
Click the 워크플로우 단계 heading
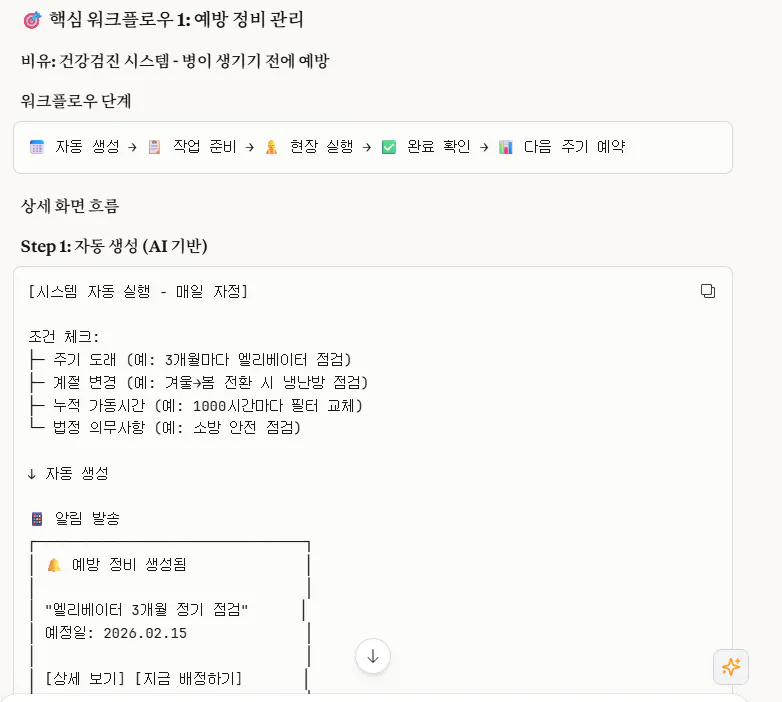(x=76, y=101)
